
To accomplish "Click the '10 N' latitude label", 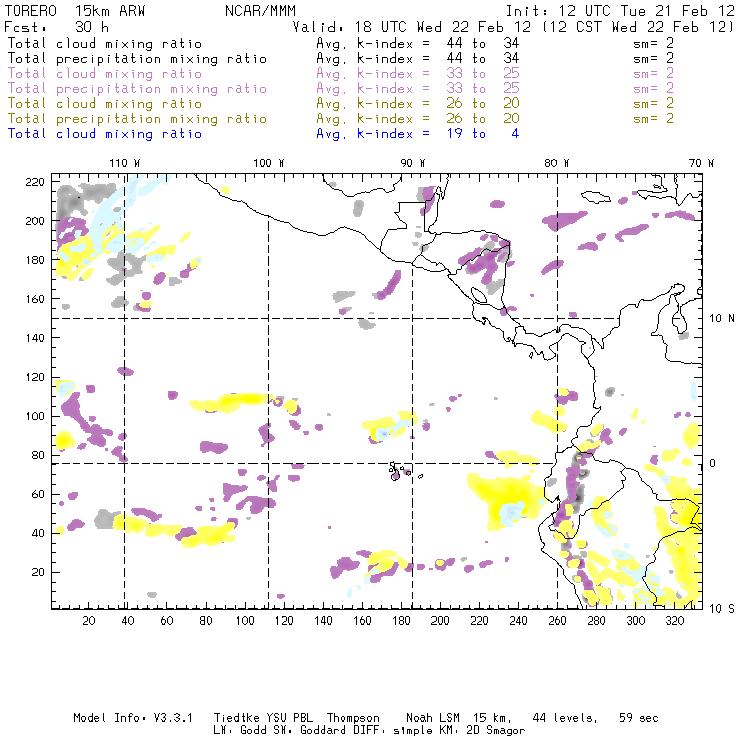I will click(x=722, y=319).
